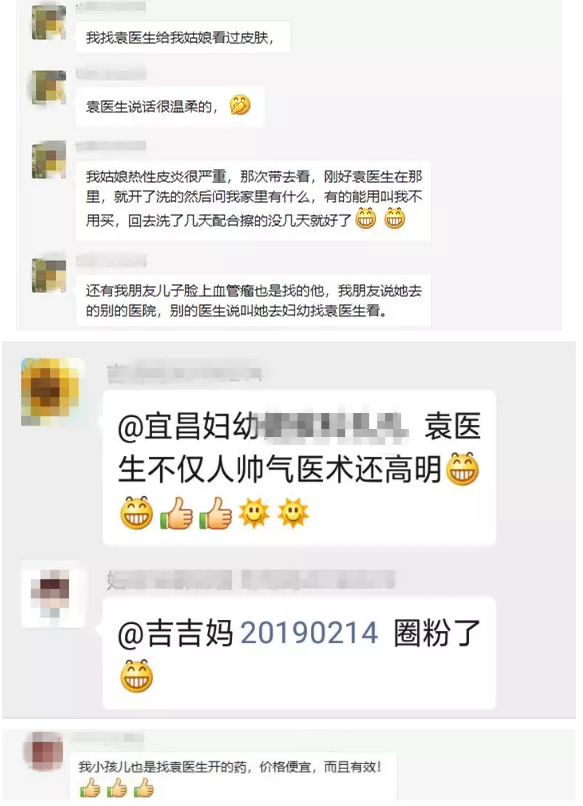The width and height of the screenshot is (583, 806).
Task: Tap avatar beside 血管瘤 message
Action: [x=49, y=274]
